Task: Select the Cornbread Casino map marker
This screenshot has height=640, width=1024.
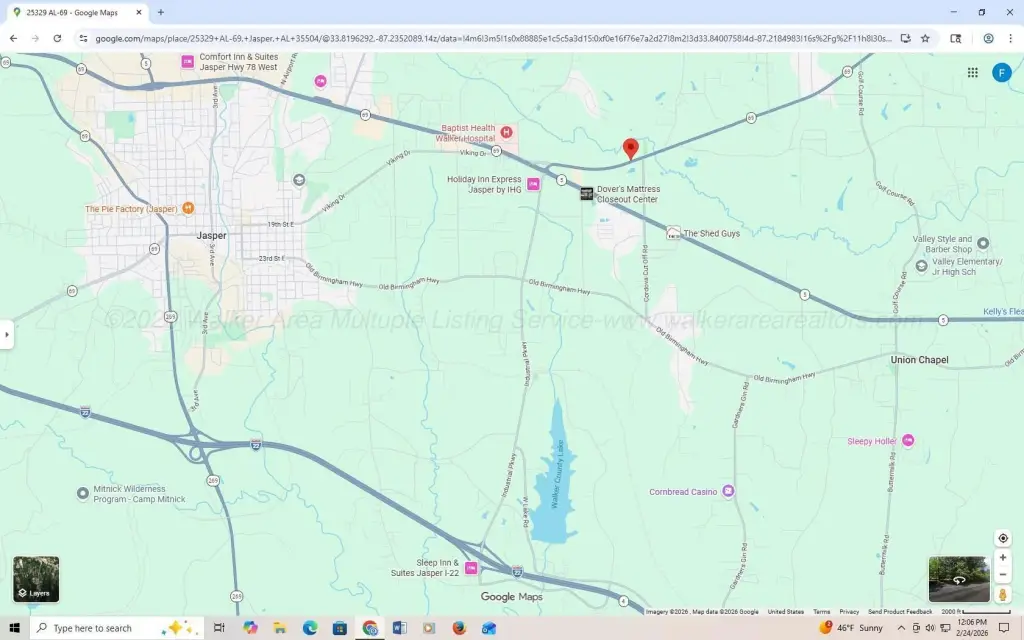Action: coord(728,491)
